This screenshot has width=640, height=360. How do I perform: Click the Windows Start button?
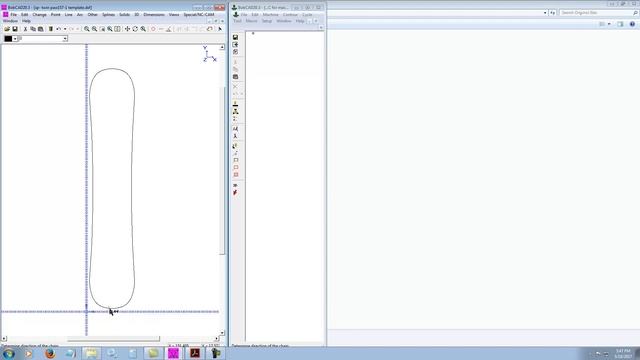(x=9, y=353)
